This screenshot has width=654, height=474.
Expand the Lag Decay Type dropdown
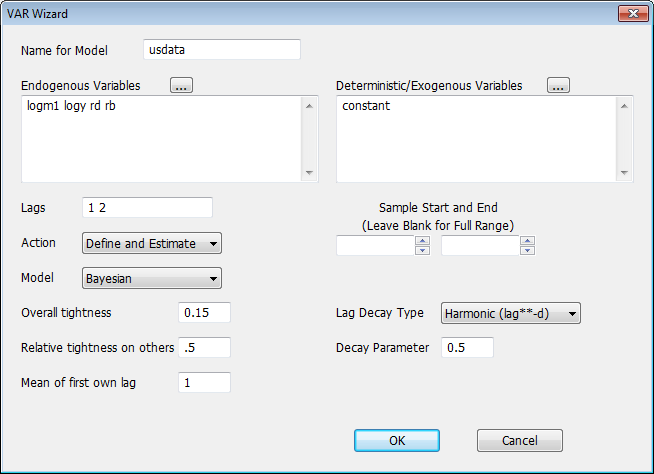tap(511, 314)
